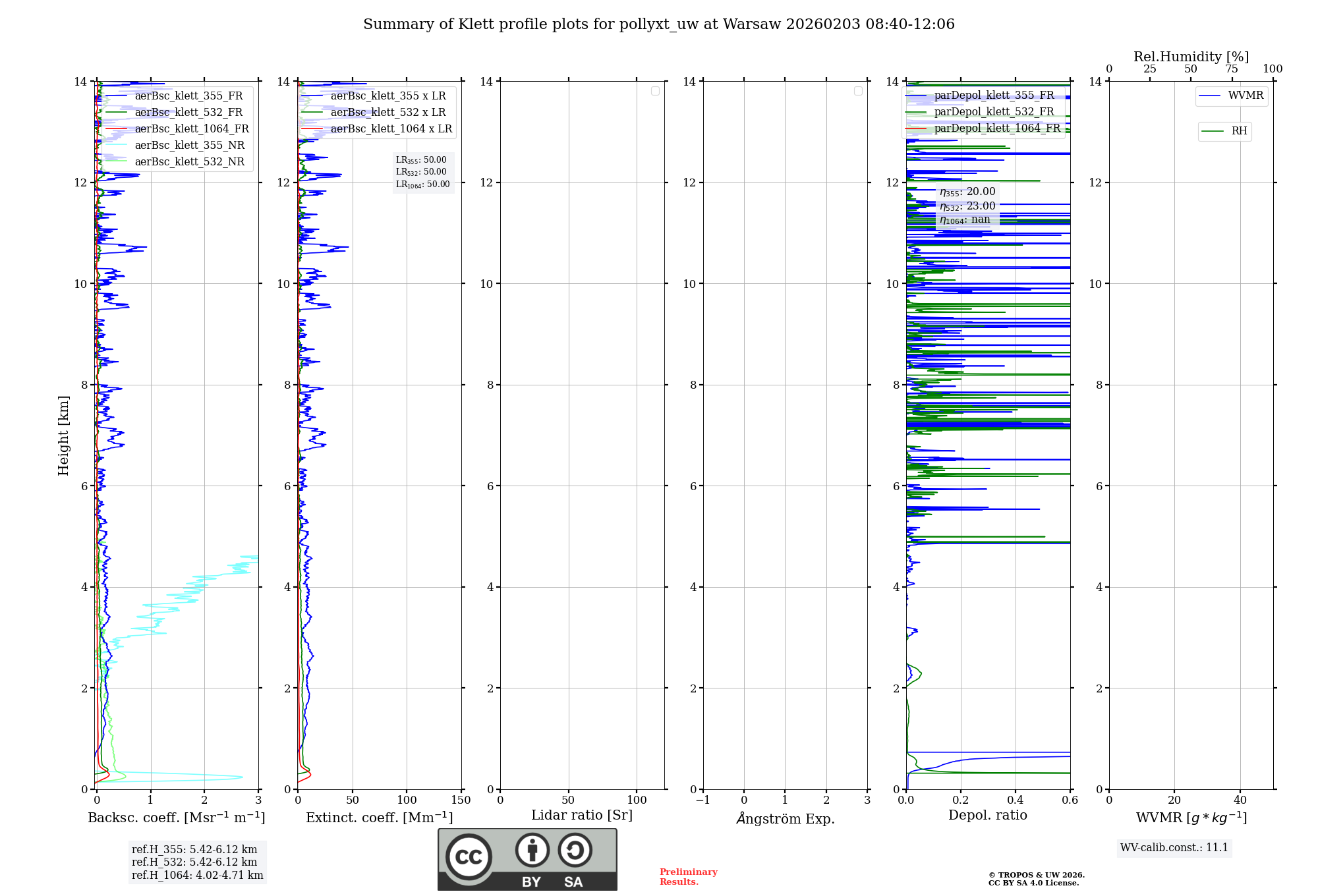Screen dimensions: 1318x896
Task: Click the Rel.Humidity [%] top axis label
Action: (1191, 57)
